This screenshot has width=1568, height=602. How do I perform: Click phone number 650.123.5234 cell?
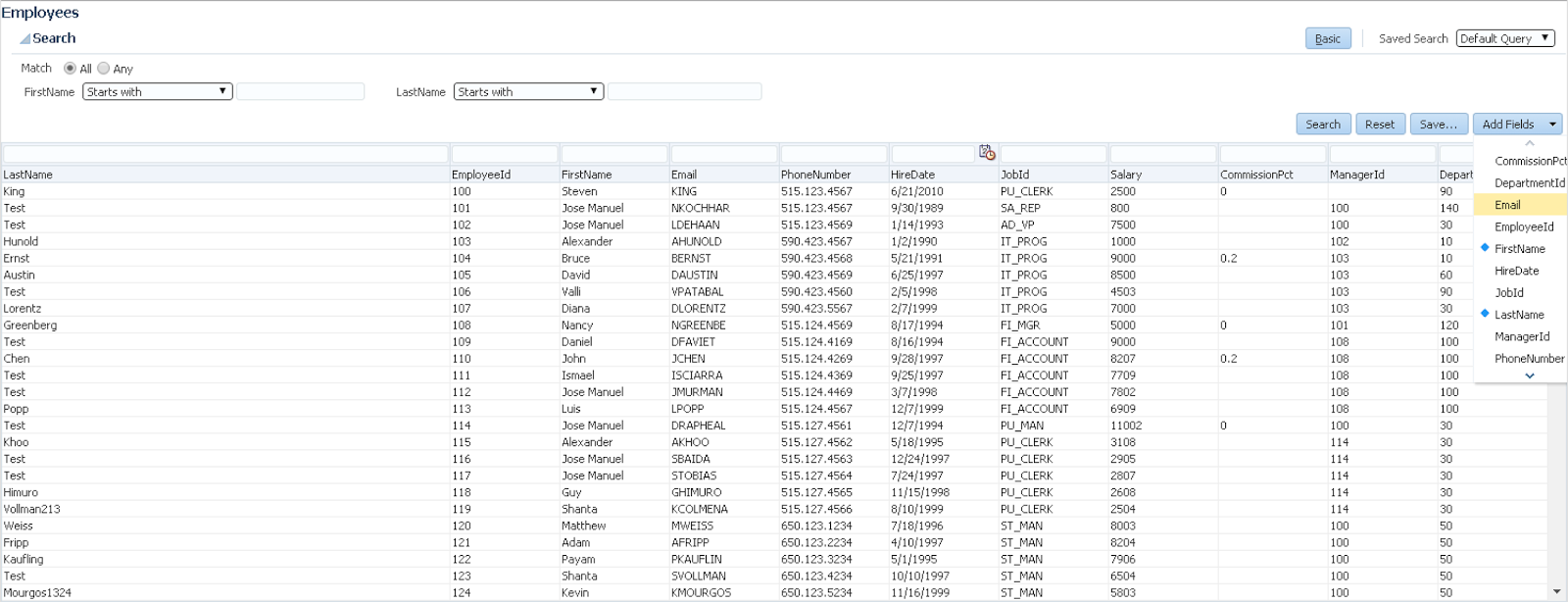[834, 592]
